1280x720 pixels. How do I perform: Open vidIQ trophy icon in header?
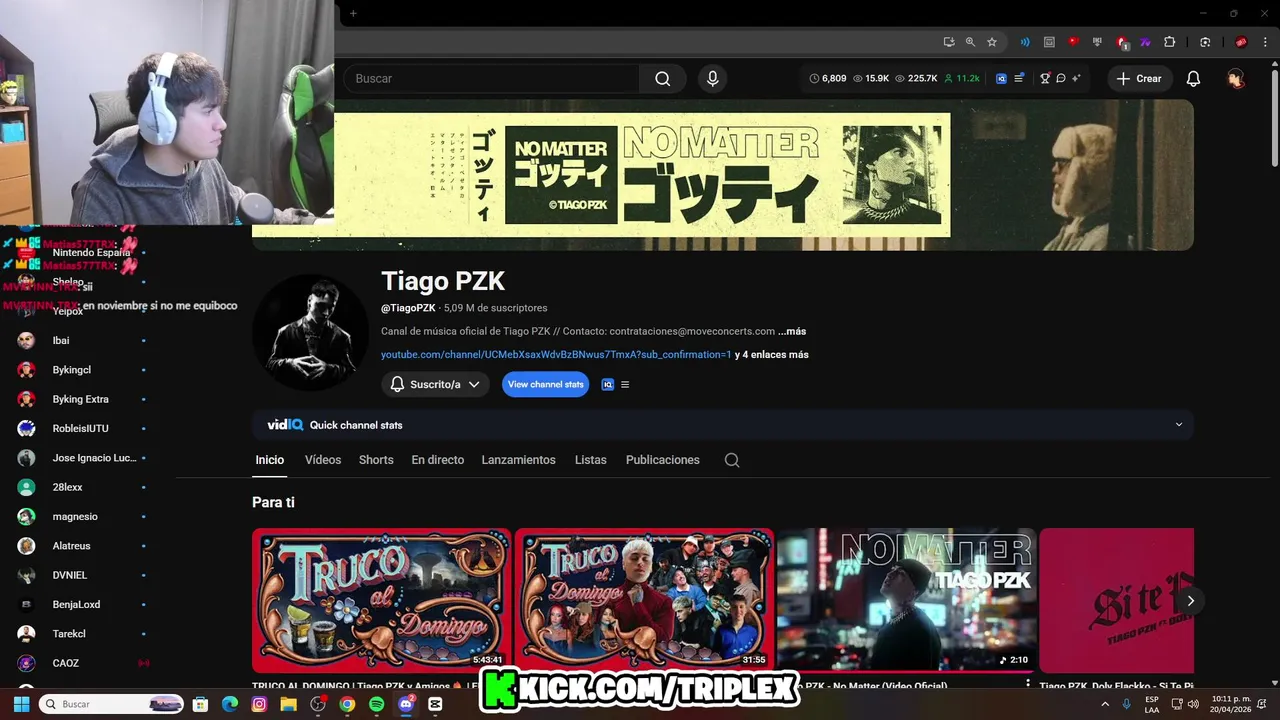pos(1045,78)
